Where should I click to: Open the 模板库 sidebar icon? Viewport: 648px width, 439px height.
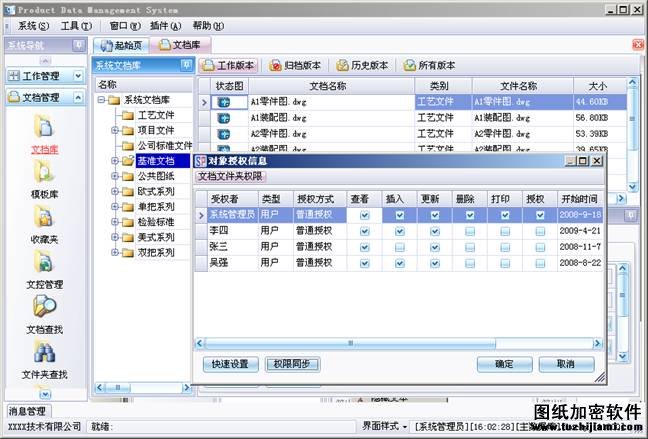coord(44,172)
